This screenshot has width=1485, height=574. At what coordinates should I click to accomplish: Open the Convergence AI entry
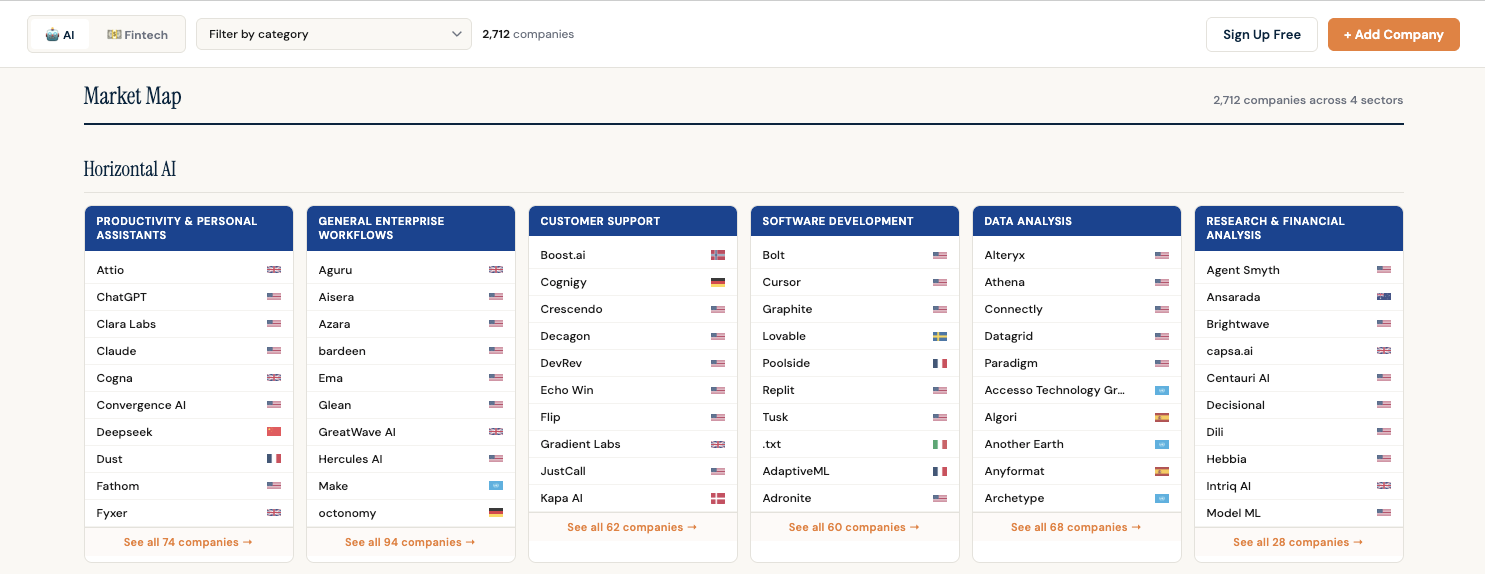click(x=189, y=405)
